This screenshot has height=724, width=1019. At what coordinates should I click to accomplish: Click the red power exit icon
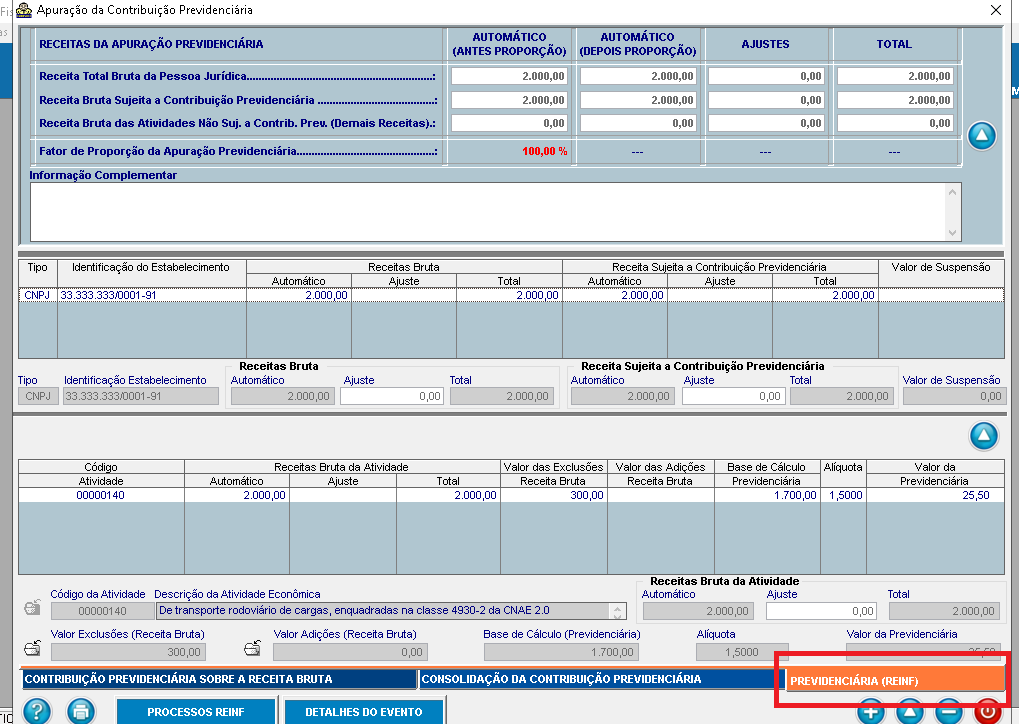(987, 712)
